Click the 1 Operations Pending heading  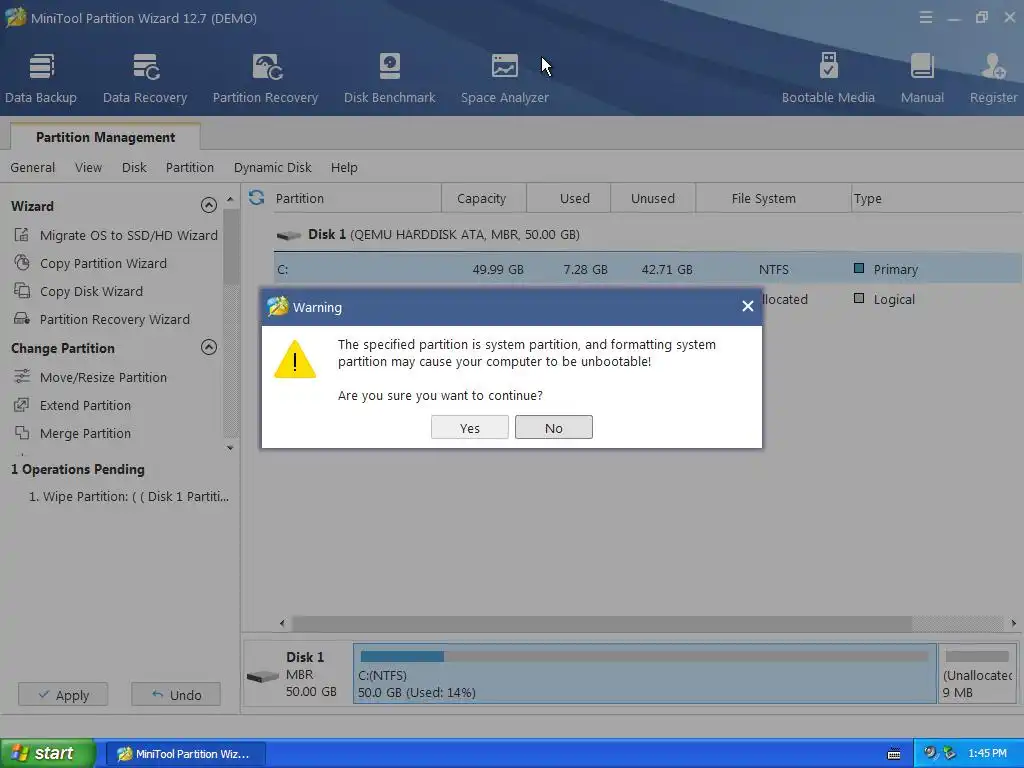[x=78, y=469]
